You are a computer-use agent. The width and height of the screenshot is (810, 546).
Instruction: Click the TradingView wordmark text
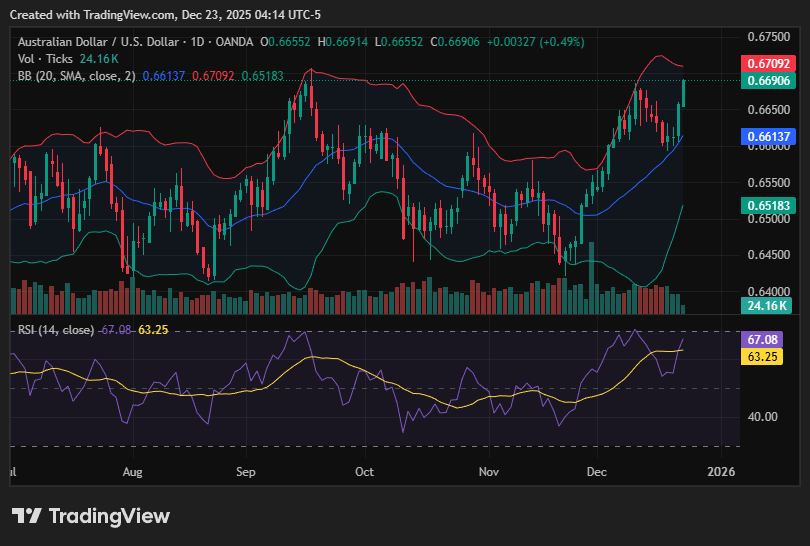(x=109, y=516)
